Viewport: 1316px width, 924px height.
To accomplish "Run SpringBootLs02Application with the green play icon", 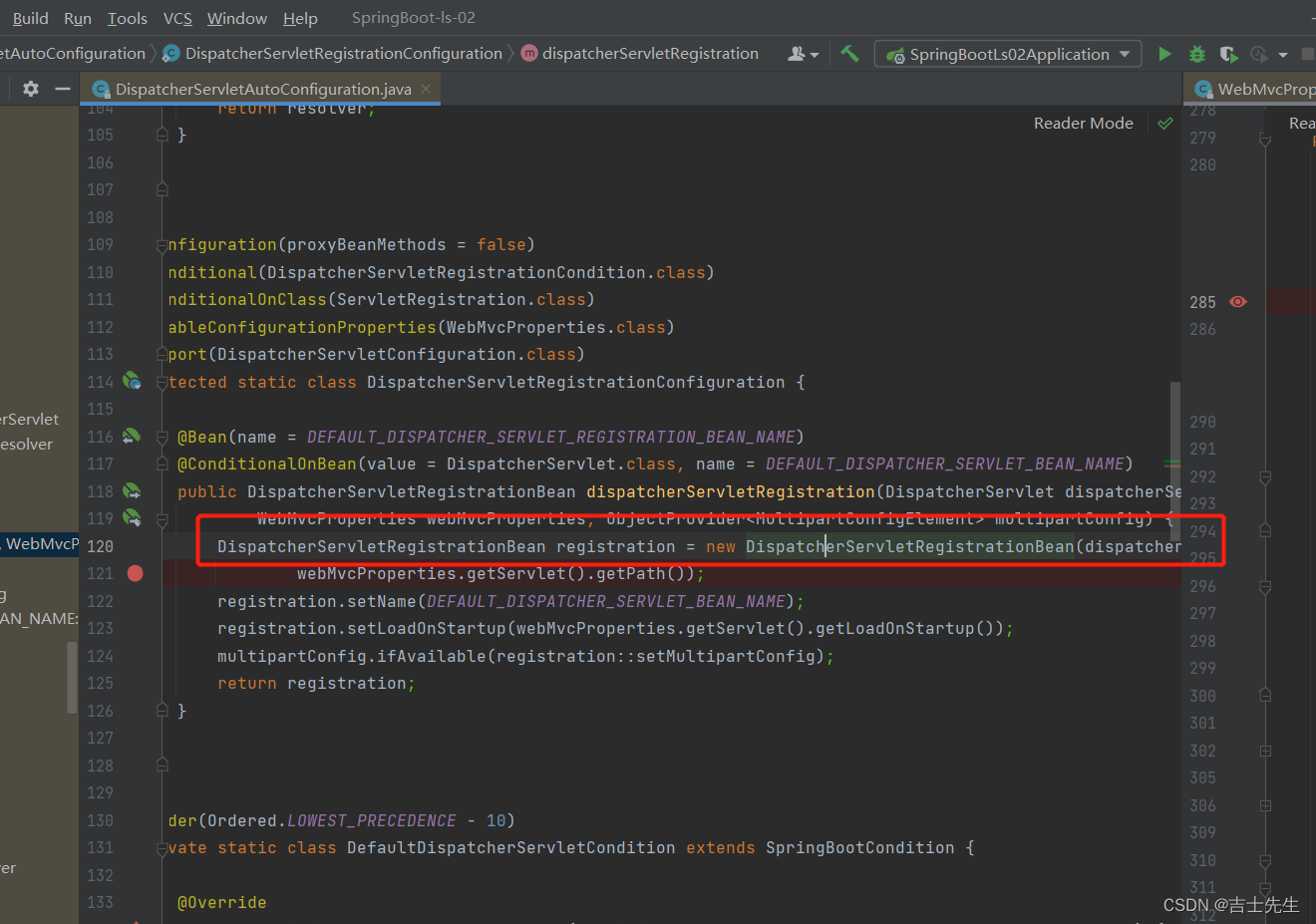I will coord(1164,54).
